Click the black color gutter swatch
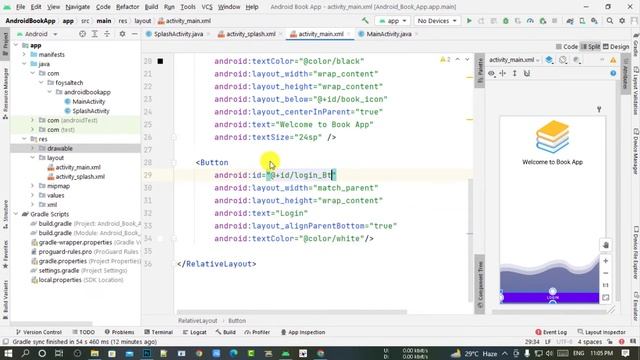The height and width of the screenshot is (360, 640). point(160,61)
